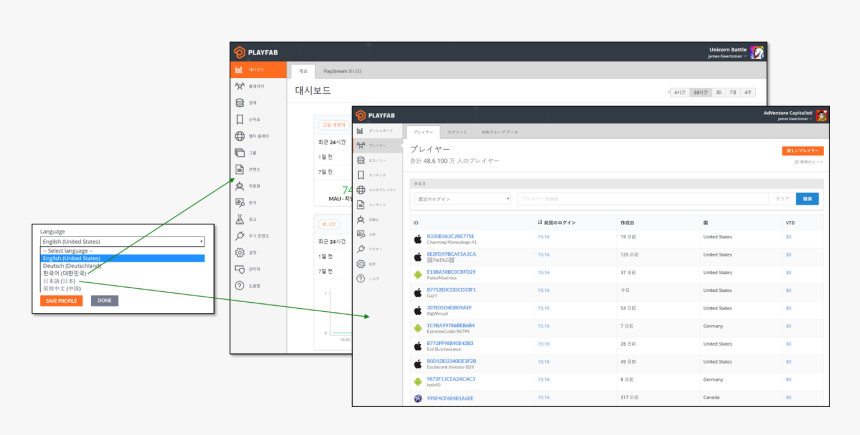Open Multiplayer globe icon in Korean window sidebar

coord(240,136)
